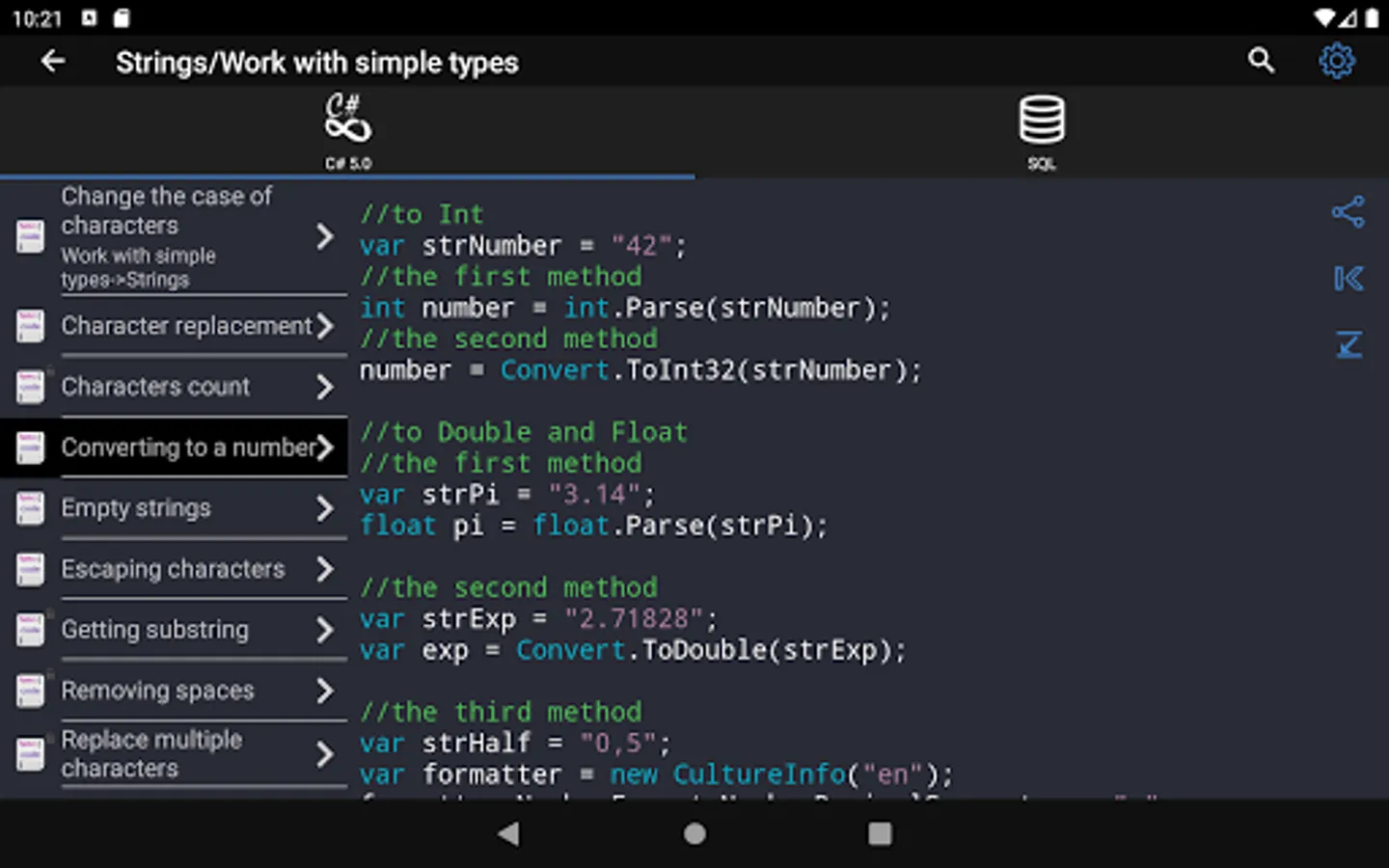Image resolution: width=1389 pixels, height=868 pixels.
Task: Click the 'var strPi = "3.14";' line
Action: (507, 495)
